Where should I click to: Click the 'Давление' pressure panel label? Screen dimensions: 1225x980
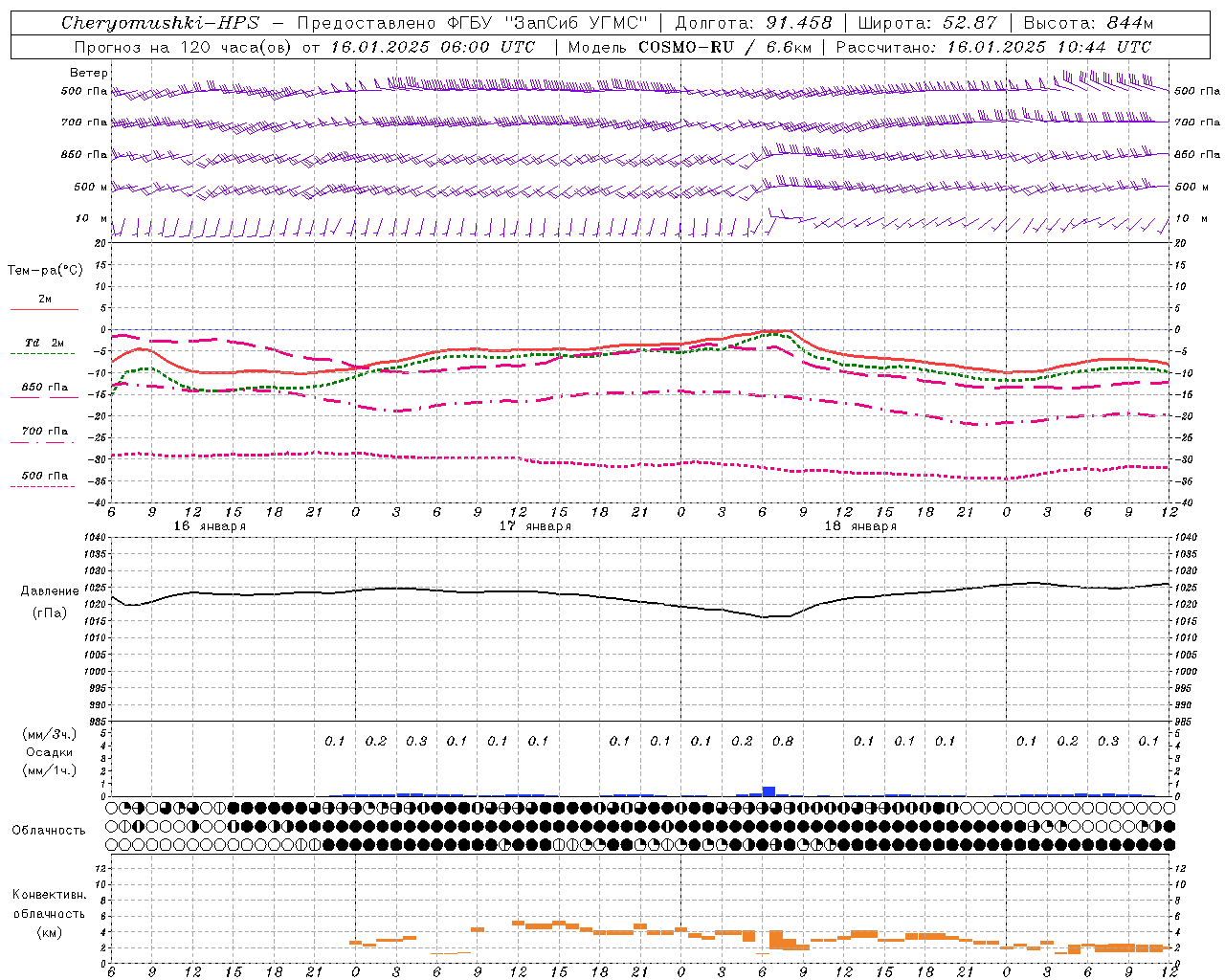click(50, 591)
